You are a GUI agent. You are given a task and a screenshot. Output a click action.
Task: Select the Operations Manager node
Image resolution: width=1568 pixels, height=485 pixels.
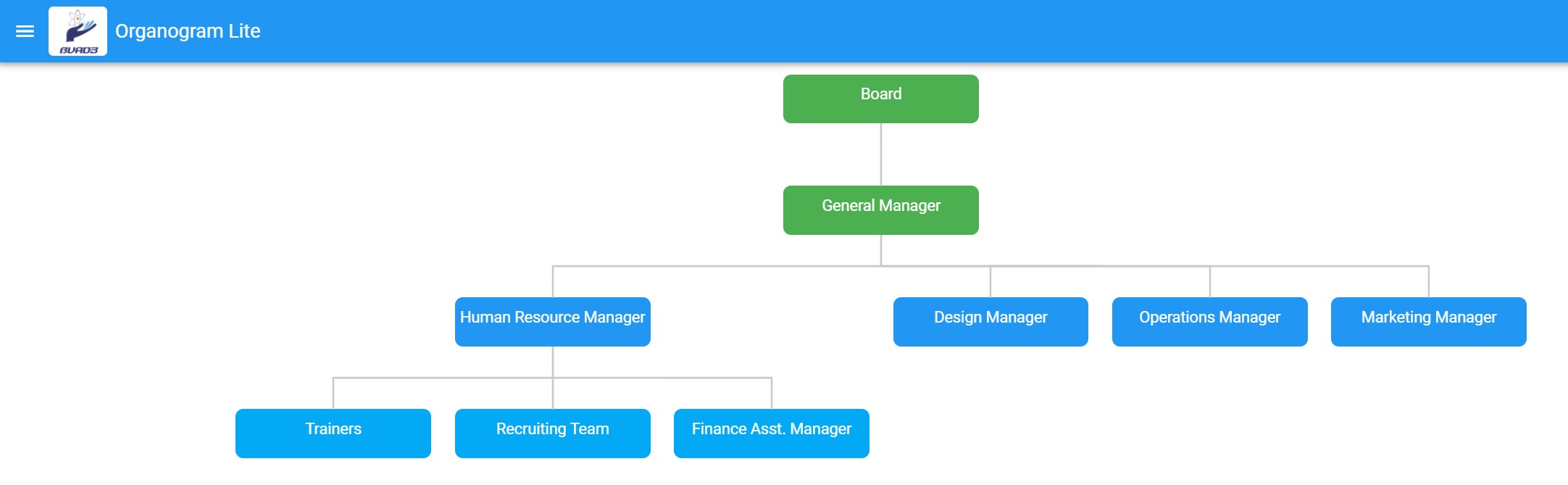1209,321
